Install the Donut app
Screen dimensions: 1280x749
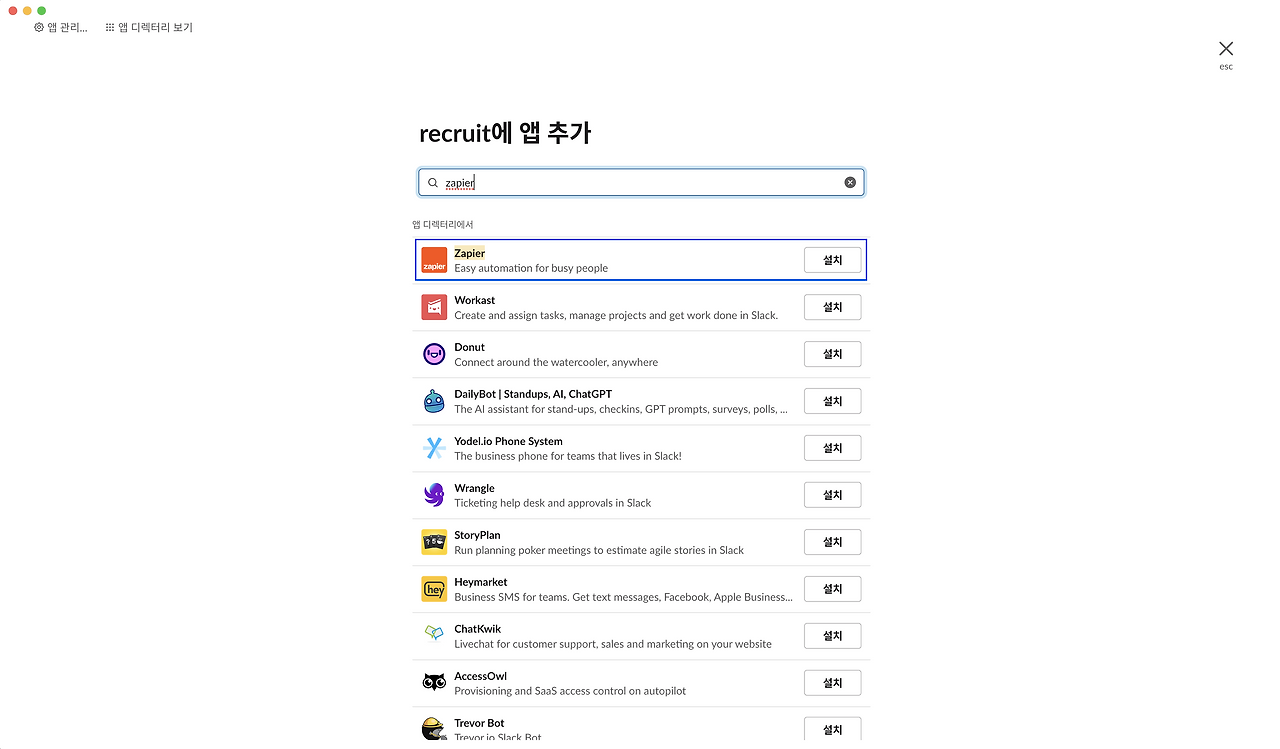832,354
